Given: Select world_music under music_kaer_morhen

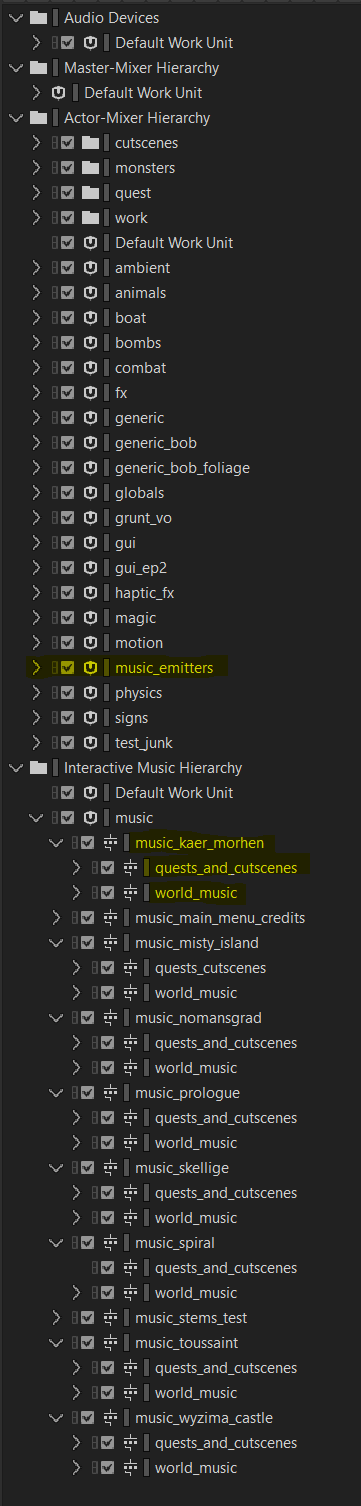Looking at the screenshot, I should (x=196, y=893).
